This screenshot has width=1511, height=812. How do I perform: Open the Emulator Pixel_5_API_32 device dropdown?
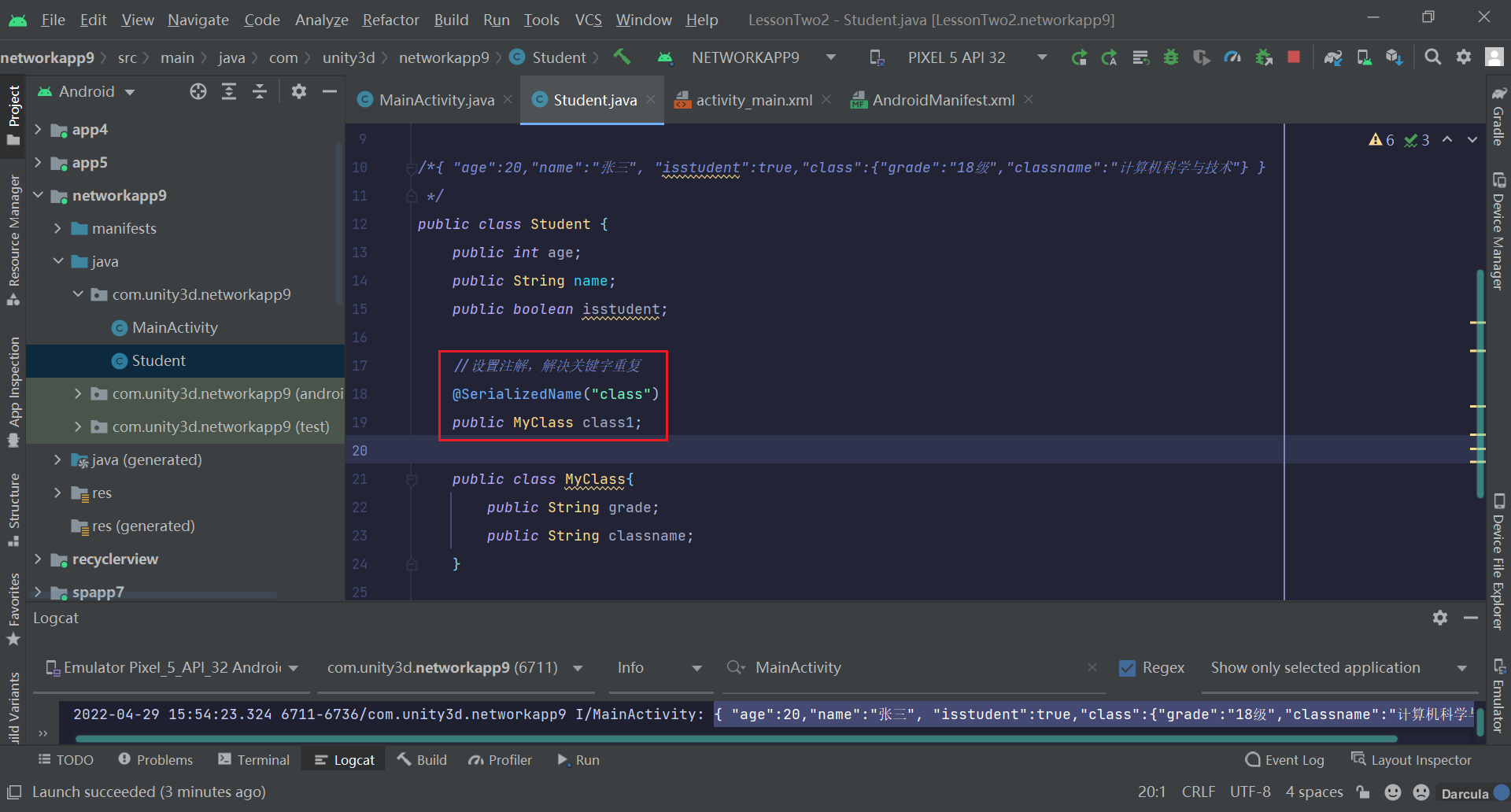click(172, 668)
